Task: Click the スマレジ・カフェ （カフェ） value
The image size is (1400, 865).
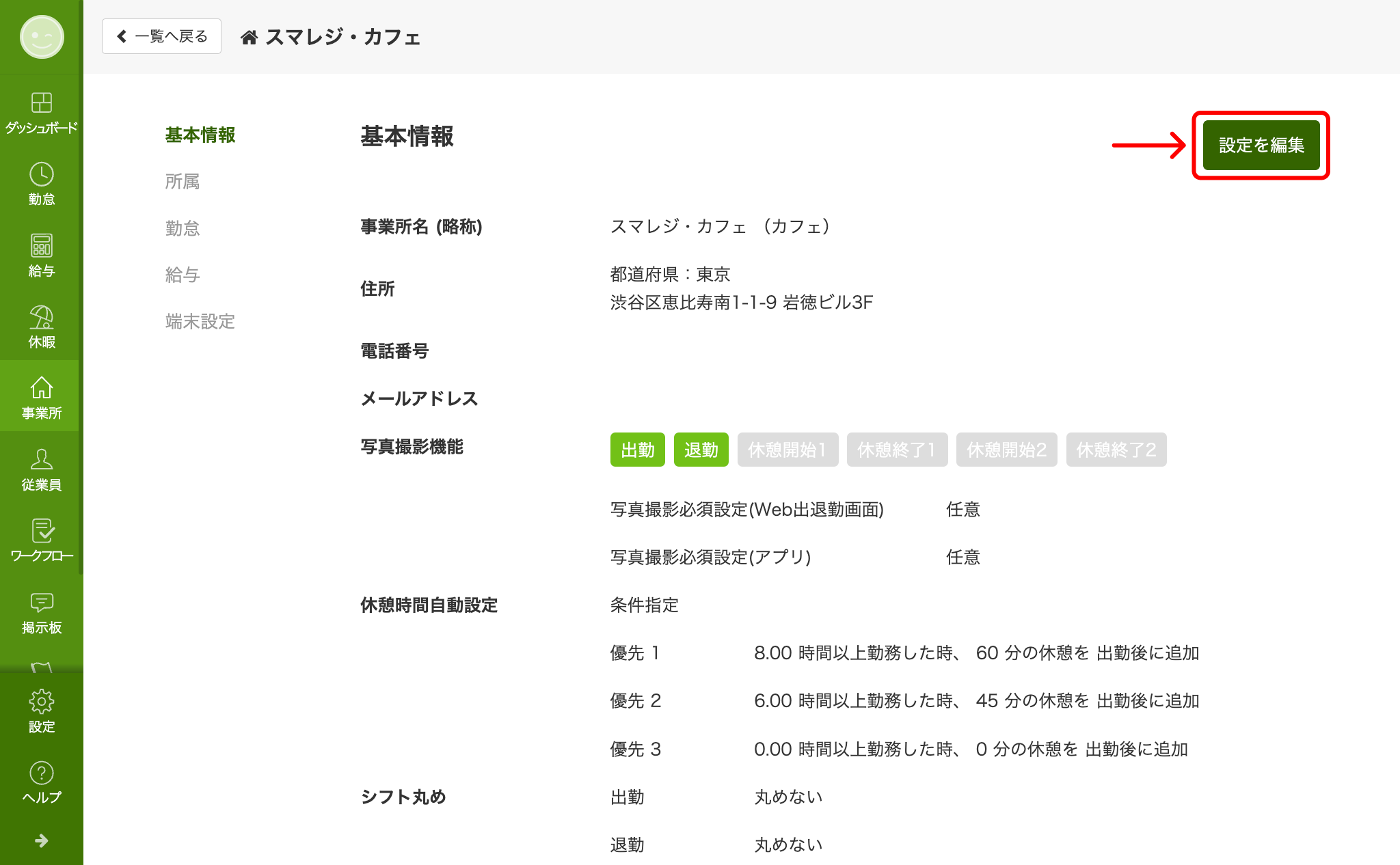Action: 721,226
